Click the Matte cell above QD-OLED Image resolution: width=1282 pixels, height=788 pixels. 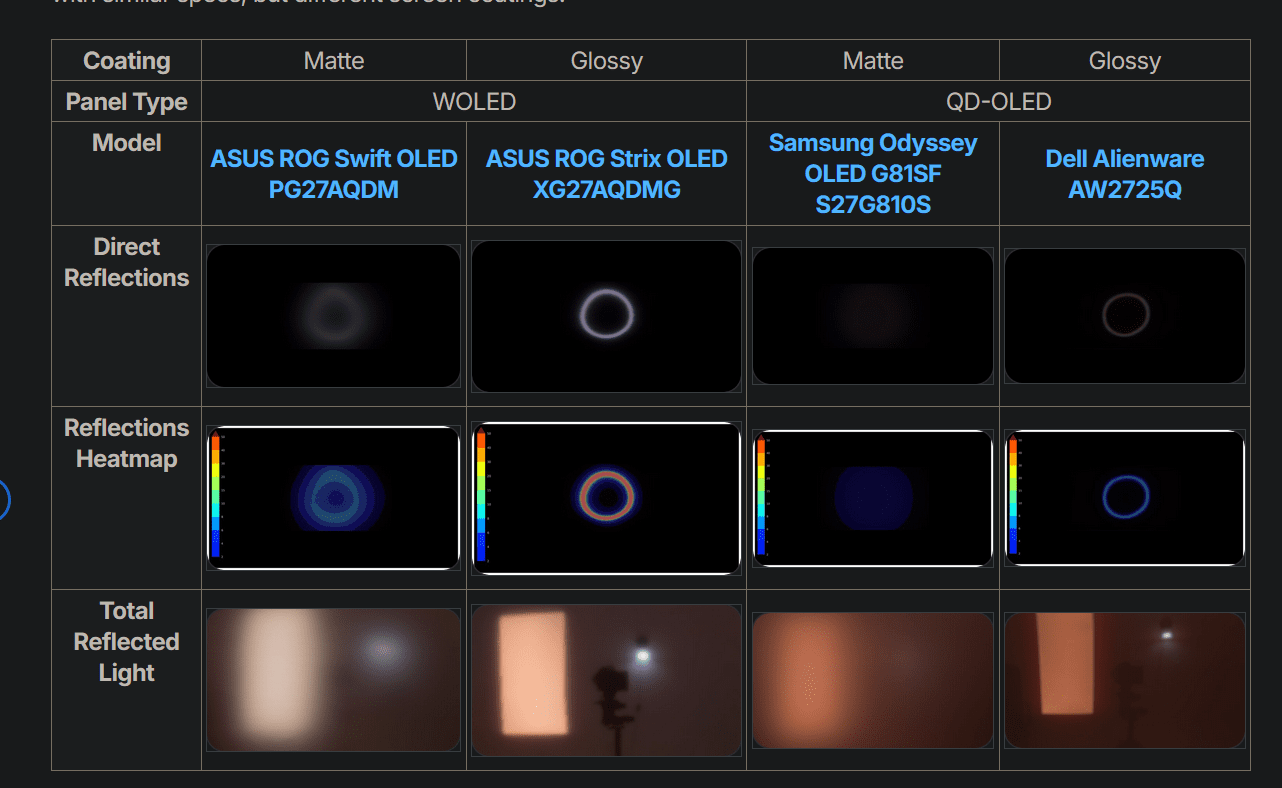click(x=873, y=60)
